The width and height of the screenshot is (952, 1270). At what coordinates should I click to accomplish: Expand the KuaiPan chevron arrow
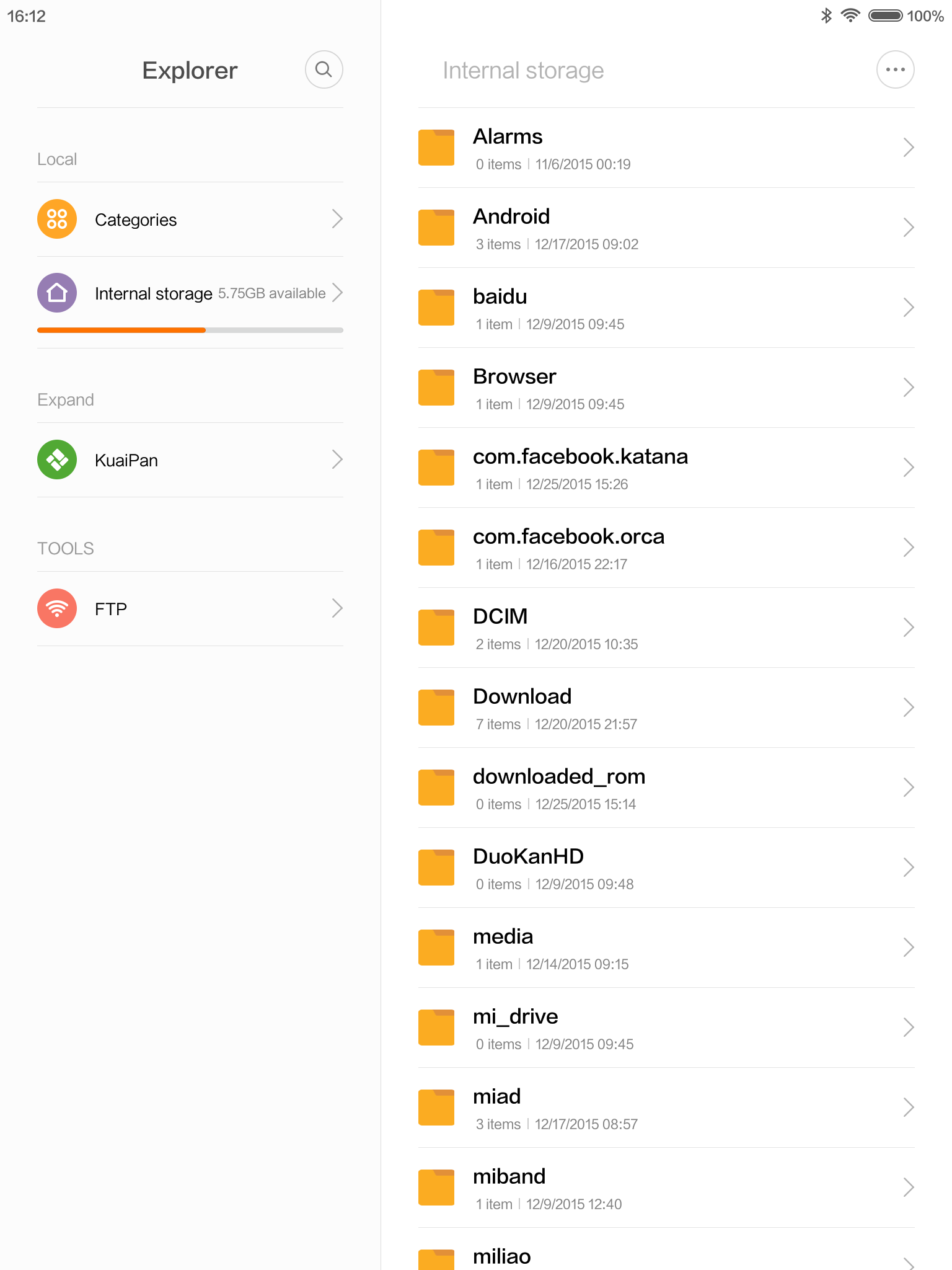click(x=337, y=460)
